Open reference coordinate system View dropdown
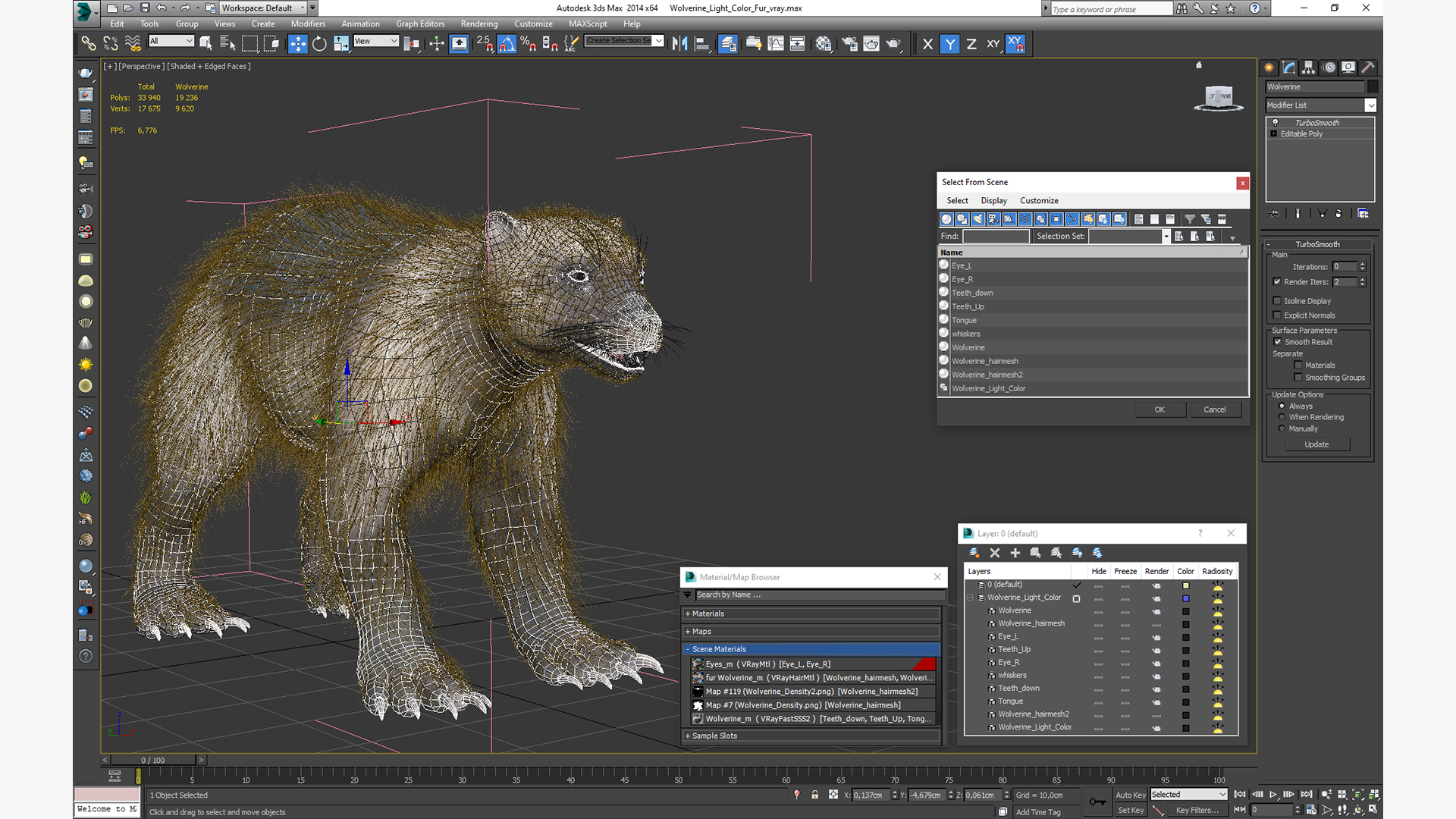 (376, 41)
